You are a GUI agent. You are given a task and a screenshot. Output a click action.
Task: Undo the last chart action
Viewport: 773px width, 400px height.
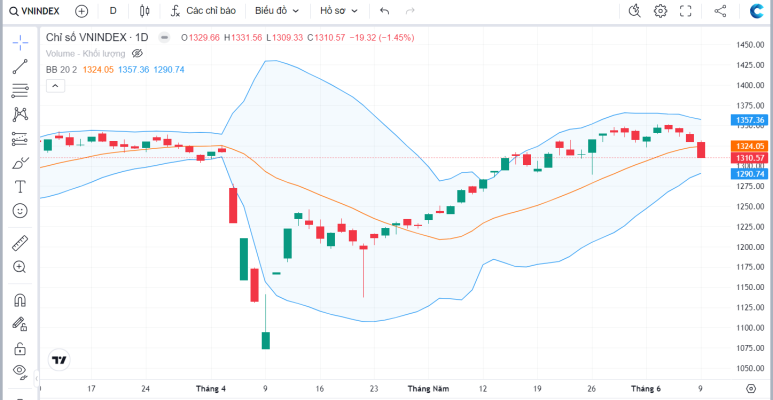coord(385,11)
